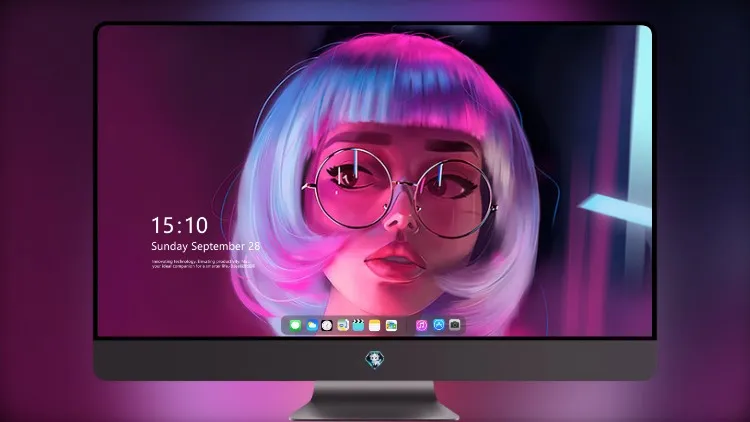Click the 15:10 clock widget
The image size is (750, 422).
point(179,225)
